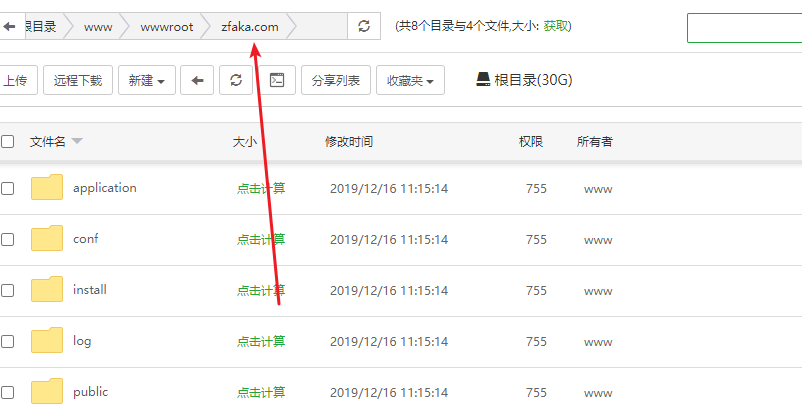Image resolution: width=802 pixels, height=414 pixels.
Task: Open the install folder icon
Action: (x=47, y=290)
